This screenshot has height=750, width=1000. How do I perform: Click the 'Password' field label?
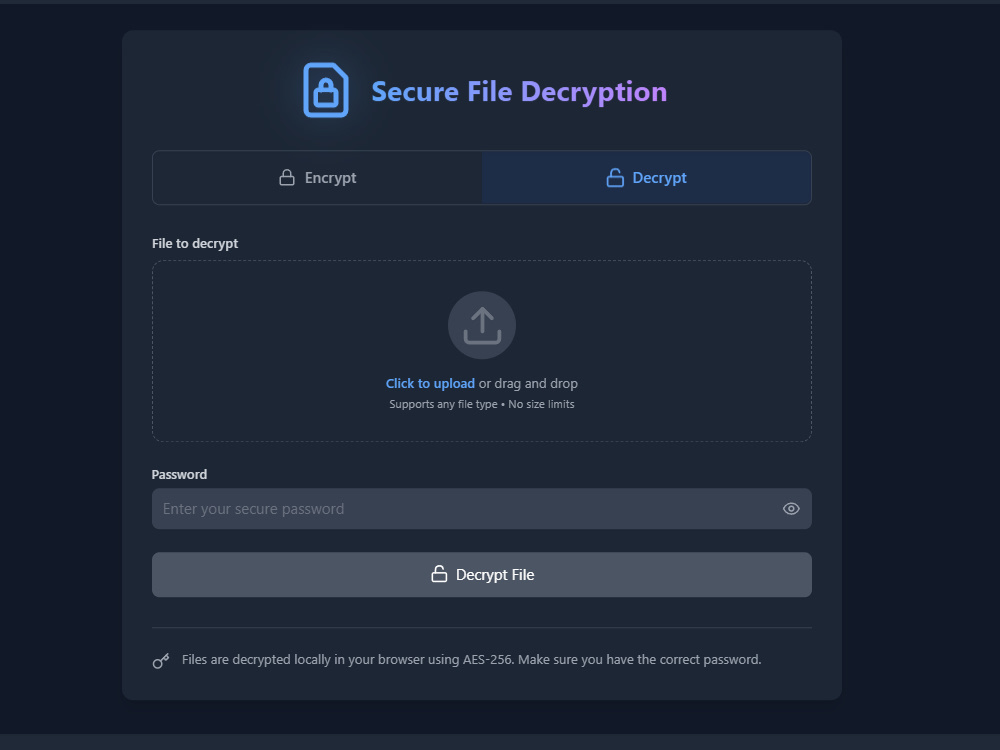coord(179,474)
